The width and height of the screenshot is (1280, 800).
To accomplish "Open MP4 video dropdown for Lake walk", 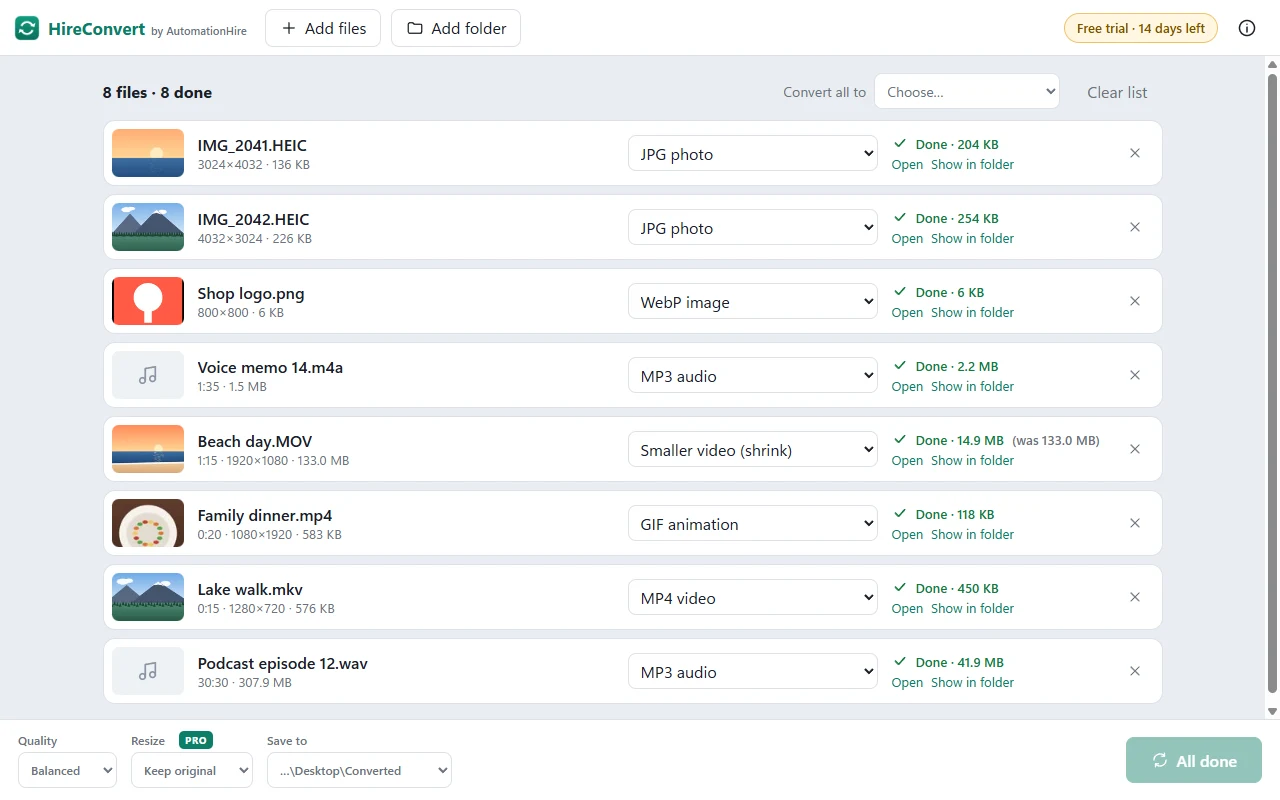I will (x=753, y=598).
